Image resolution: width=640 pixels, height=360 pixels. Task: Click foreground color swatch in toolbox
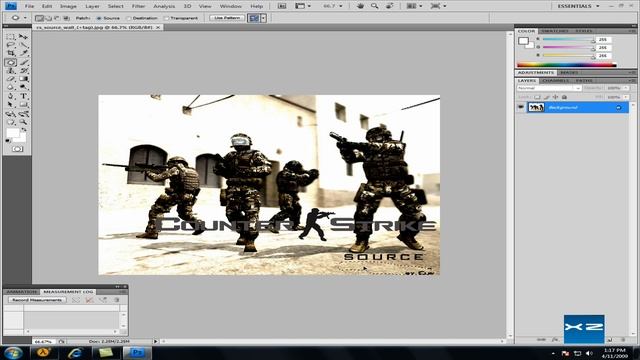coord(12,133)
